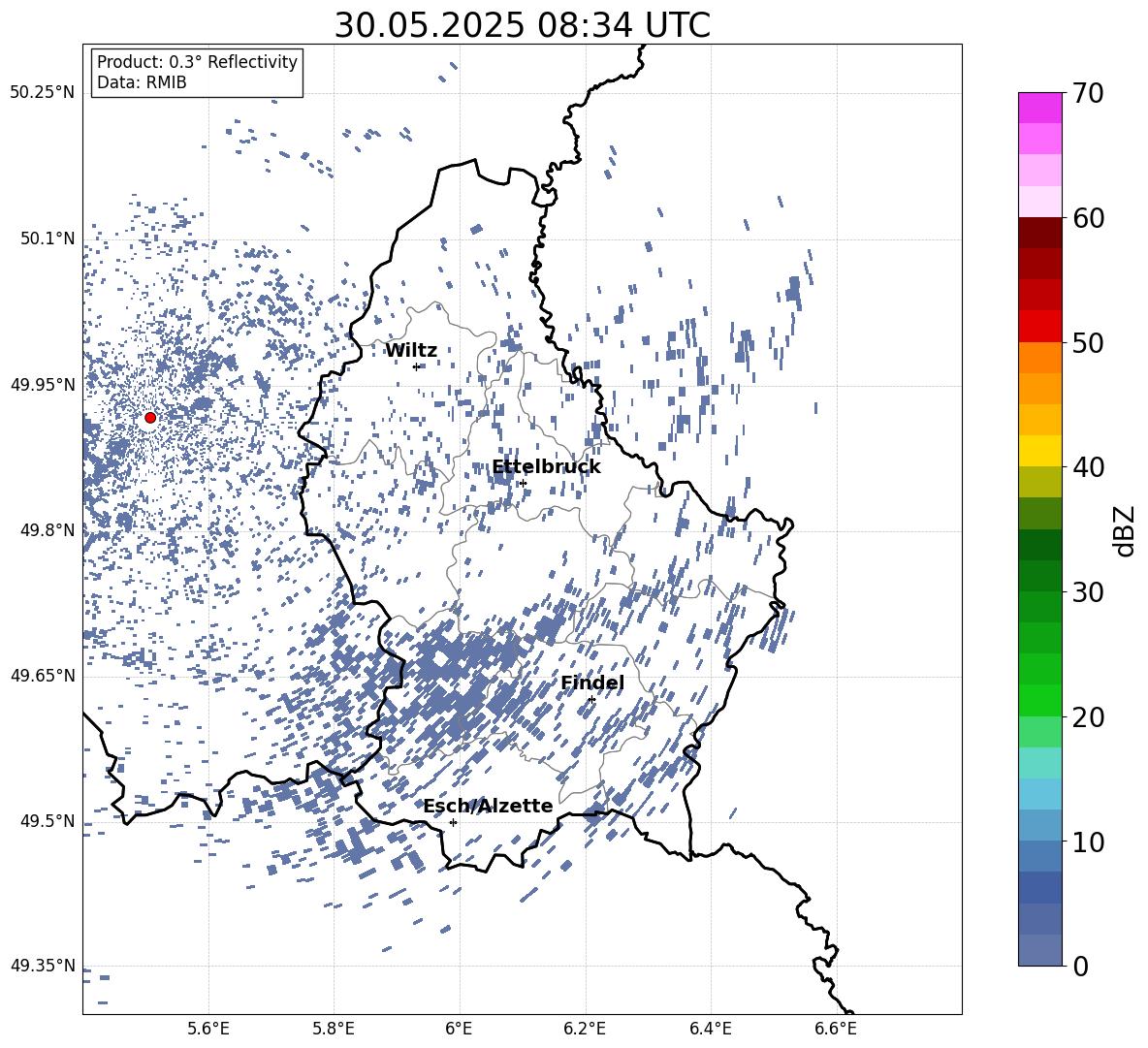
Task: Click the Wiltz station cross marker
Action: pos(417,366)
